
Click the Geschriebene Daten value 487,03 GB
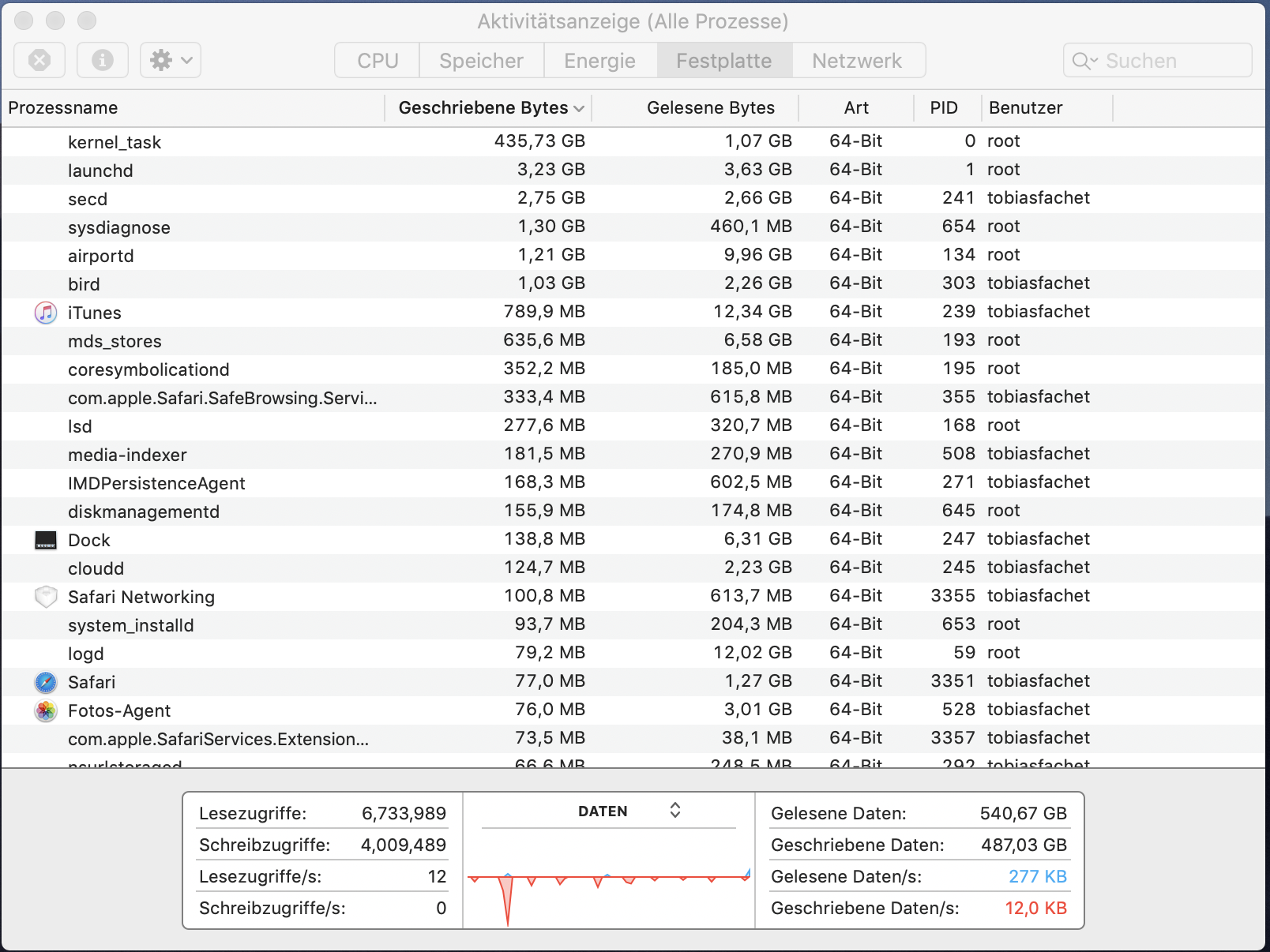[1024, 845]
